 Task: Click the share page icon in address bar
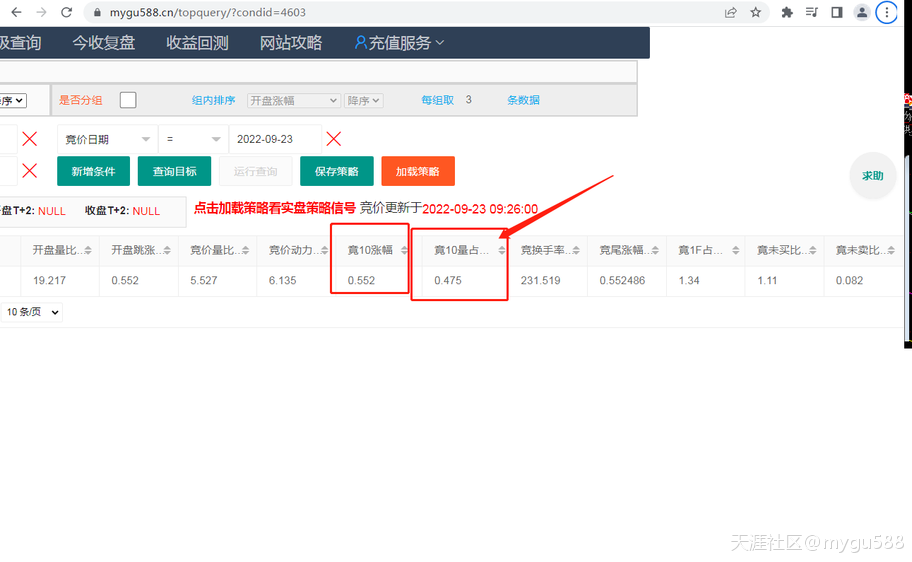(731, 13)
